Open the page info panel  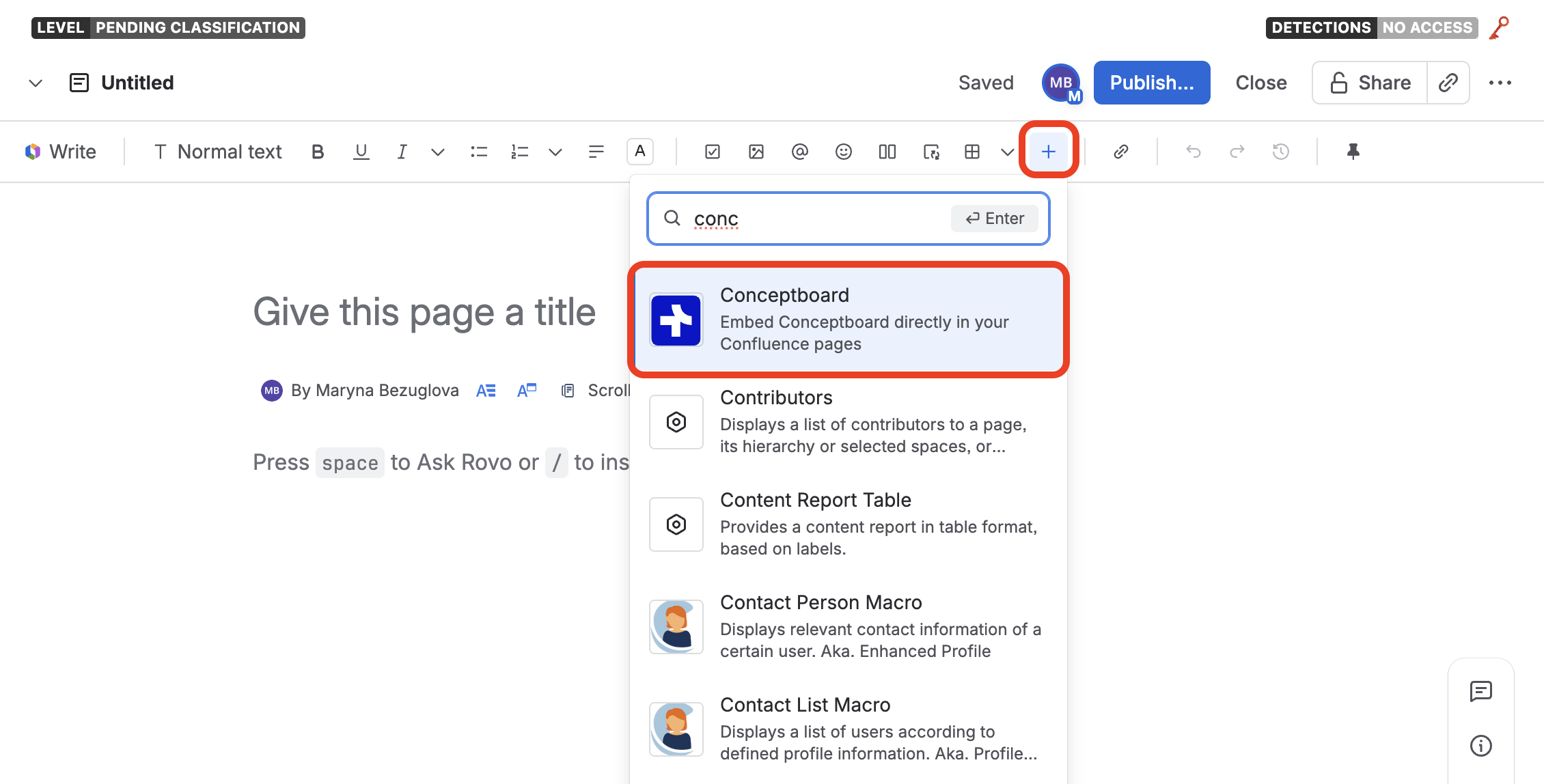click(1481, 746)
